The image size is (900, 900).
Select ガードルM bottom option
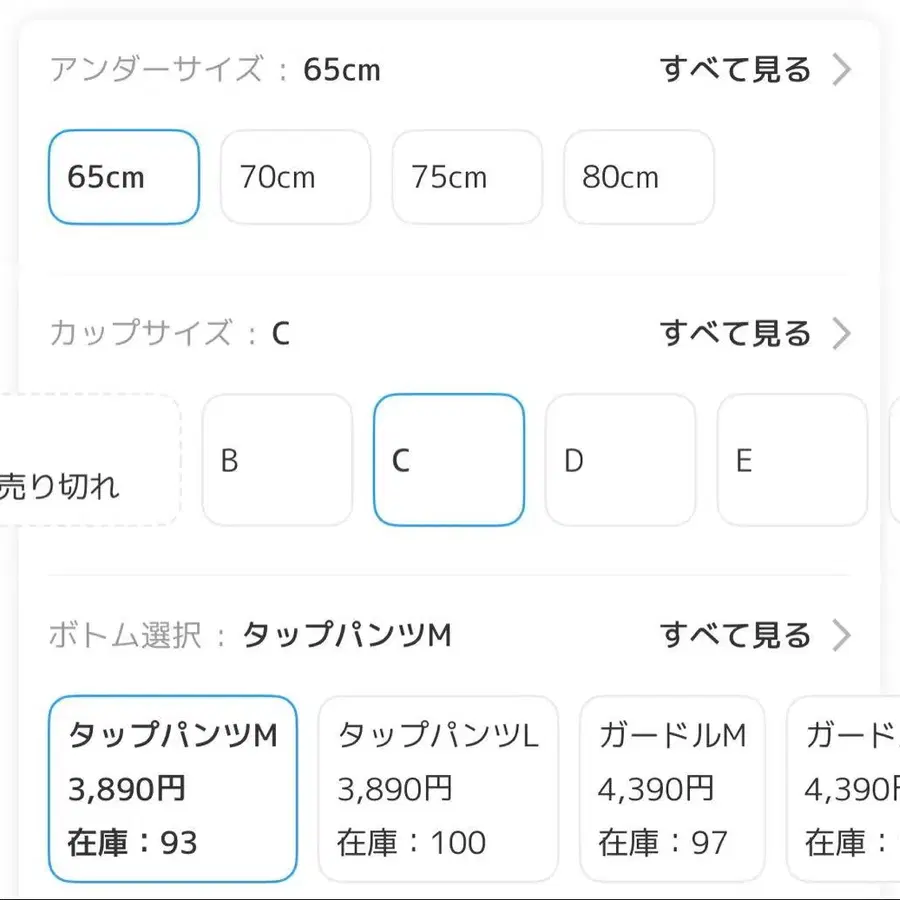pyautogui.click(x=672, y=789)
